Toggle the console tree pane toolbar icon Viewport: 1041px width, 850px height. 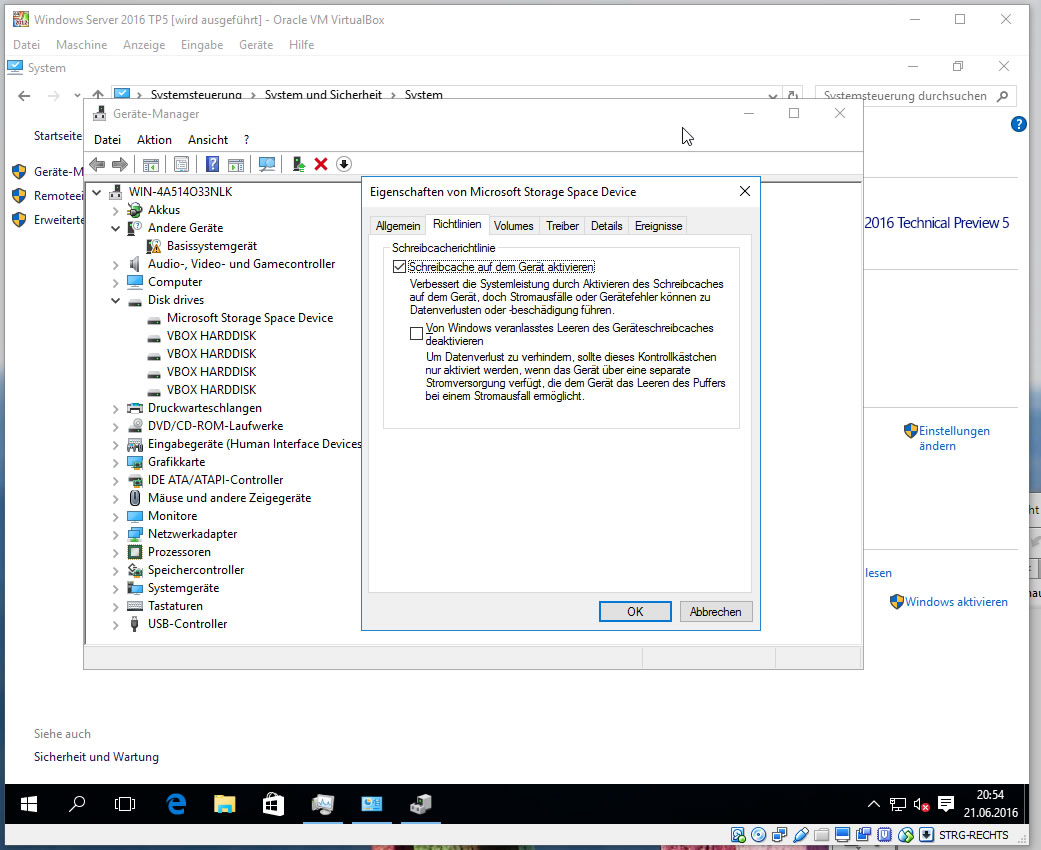[x=151, y=164]
